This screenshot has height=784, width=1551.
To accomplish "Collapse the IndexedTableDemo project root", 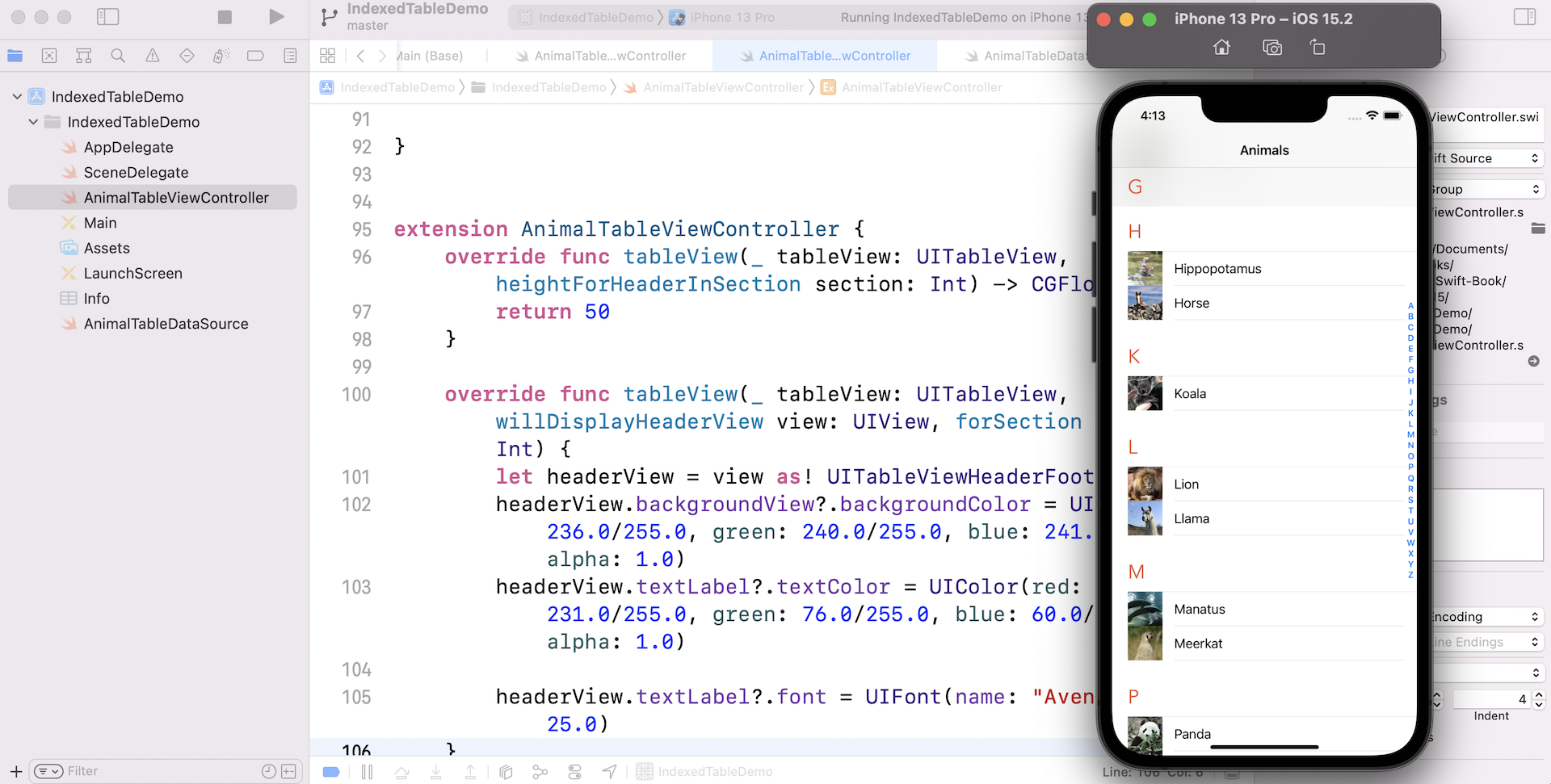I will click(x=17, y=97).
